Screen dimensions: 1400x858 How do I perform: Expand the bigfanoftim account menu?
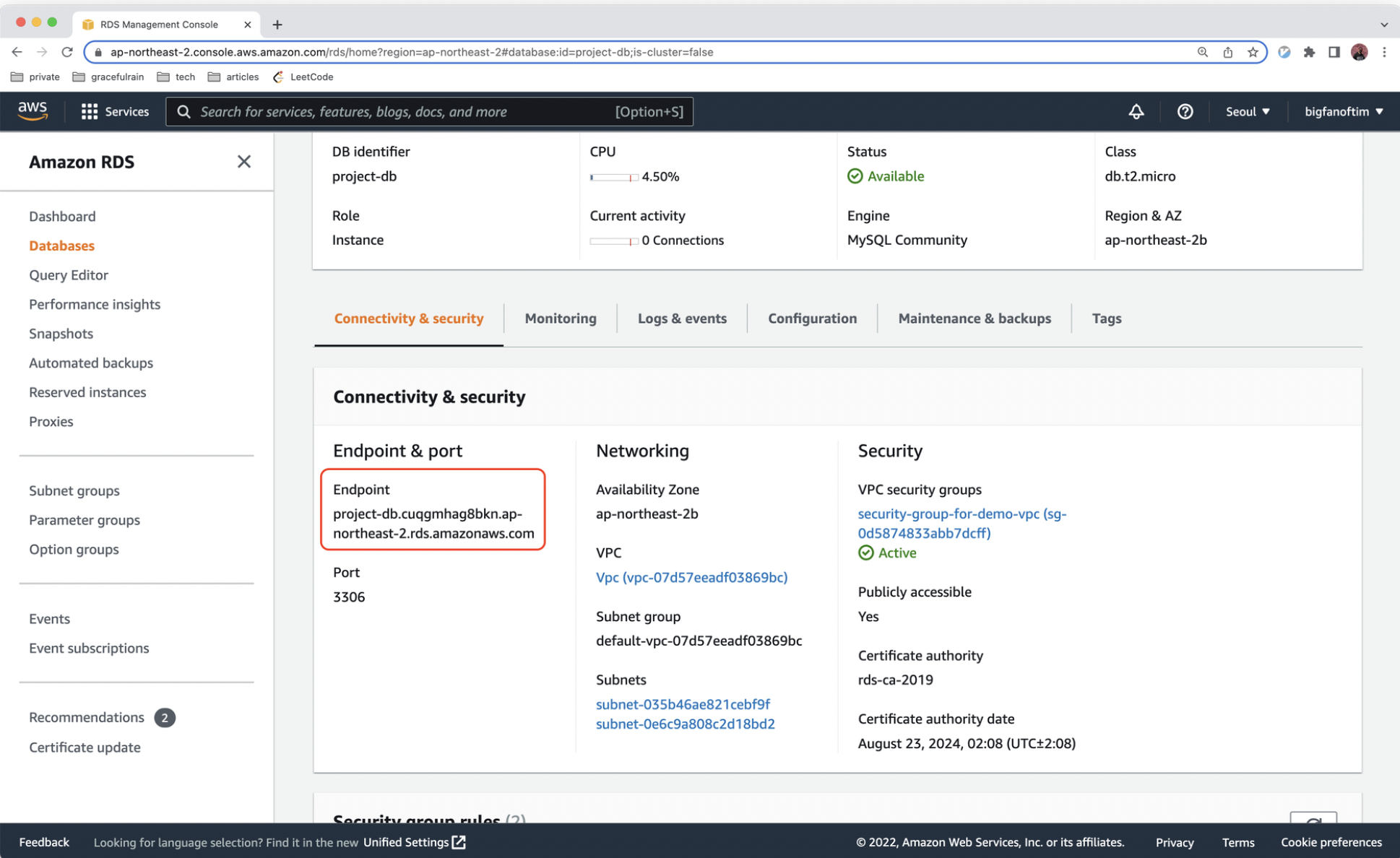[1343, 111]
